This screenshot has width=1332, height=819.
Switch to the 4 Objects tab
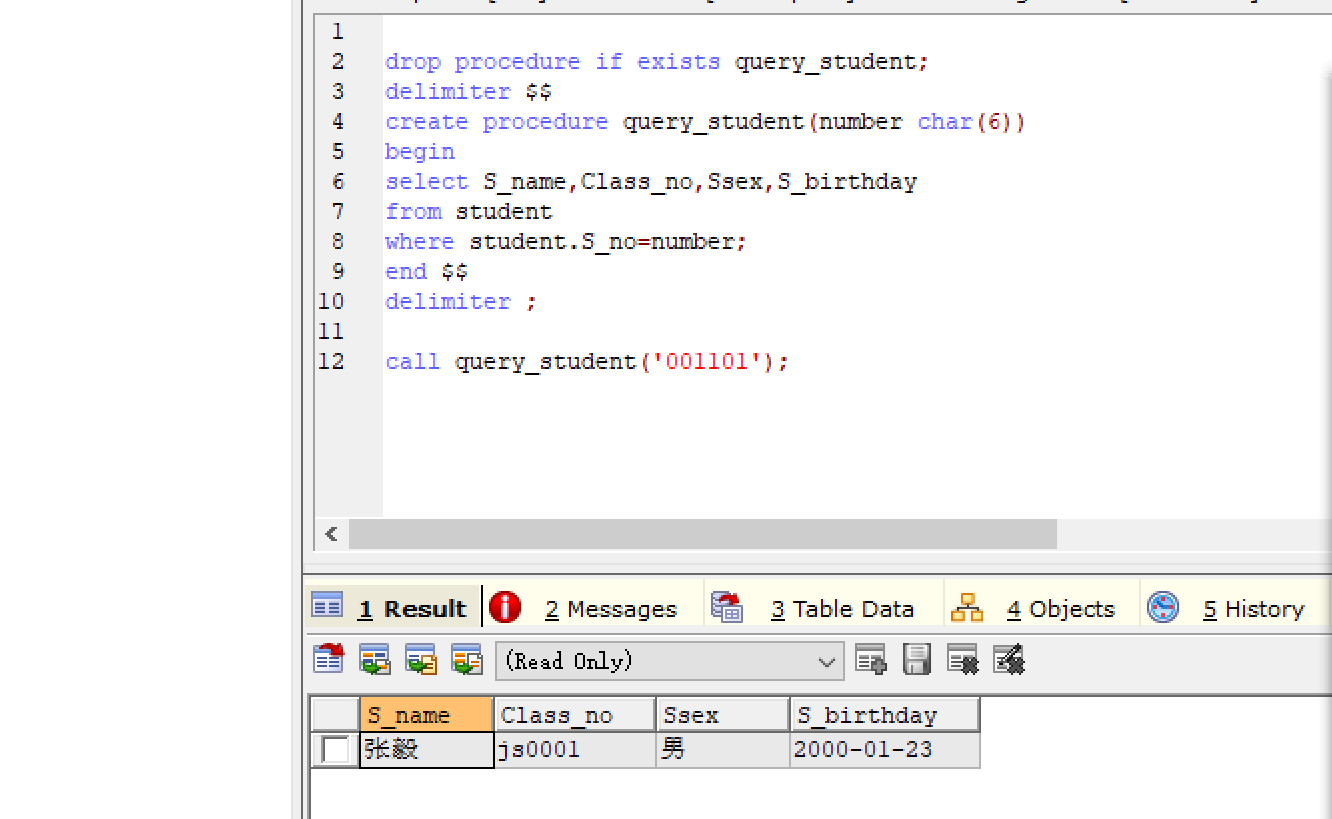click(1042, 608)
